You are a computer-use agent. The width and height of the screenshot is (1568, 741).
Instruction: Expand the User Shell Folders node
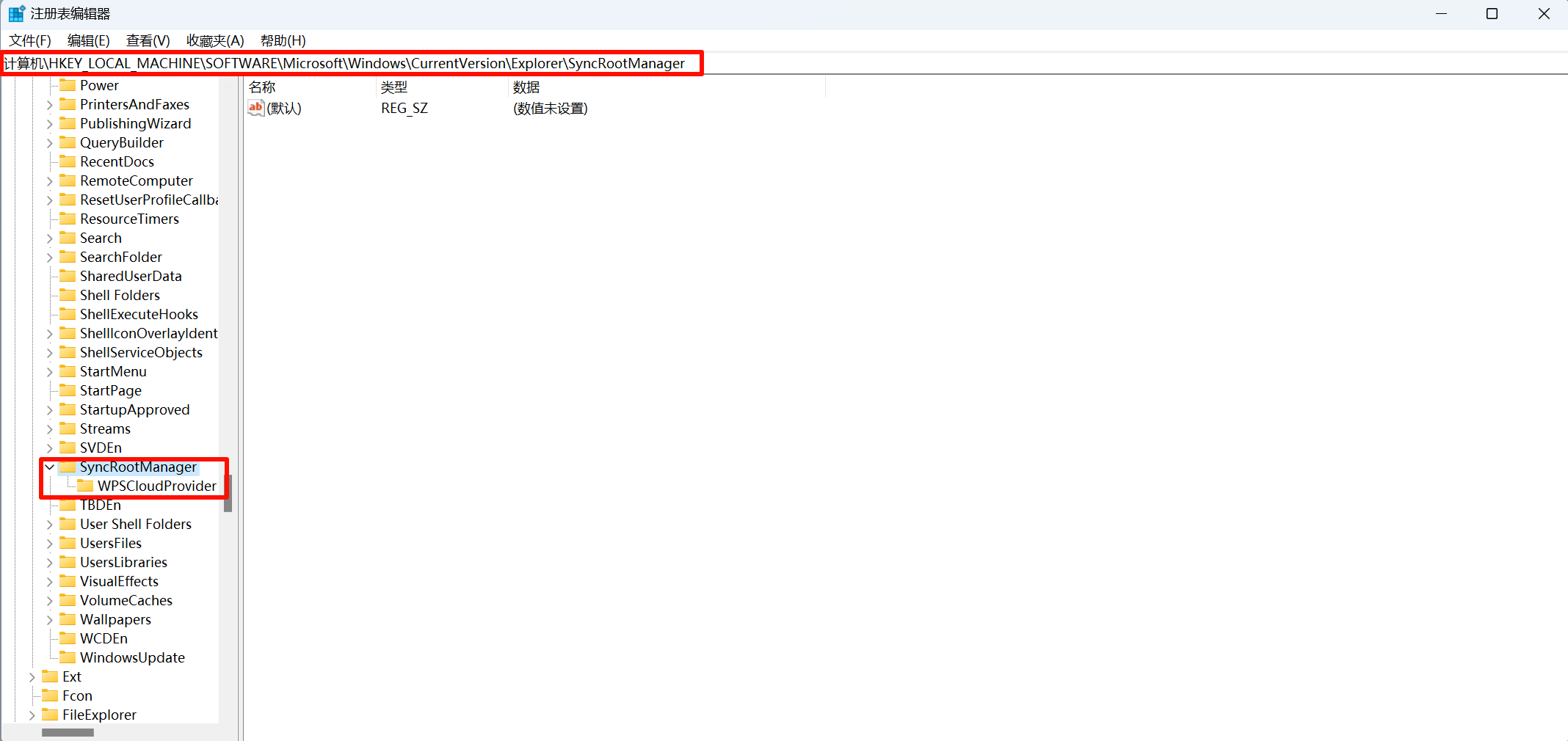49,525
